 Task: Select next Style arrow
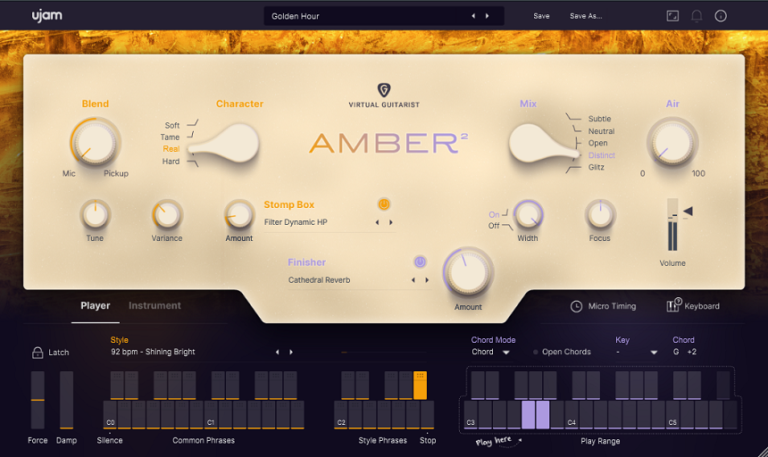tap(291, 352)
